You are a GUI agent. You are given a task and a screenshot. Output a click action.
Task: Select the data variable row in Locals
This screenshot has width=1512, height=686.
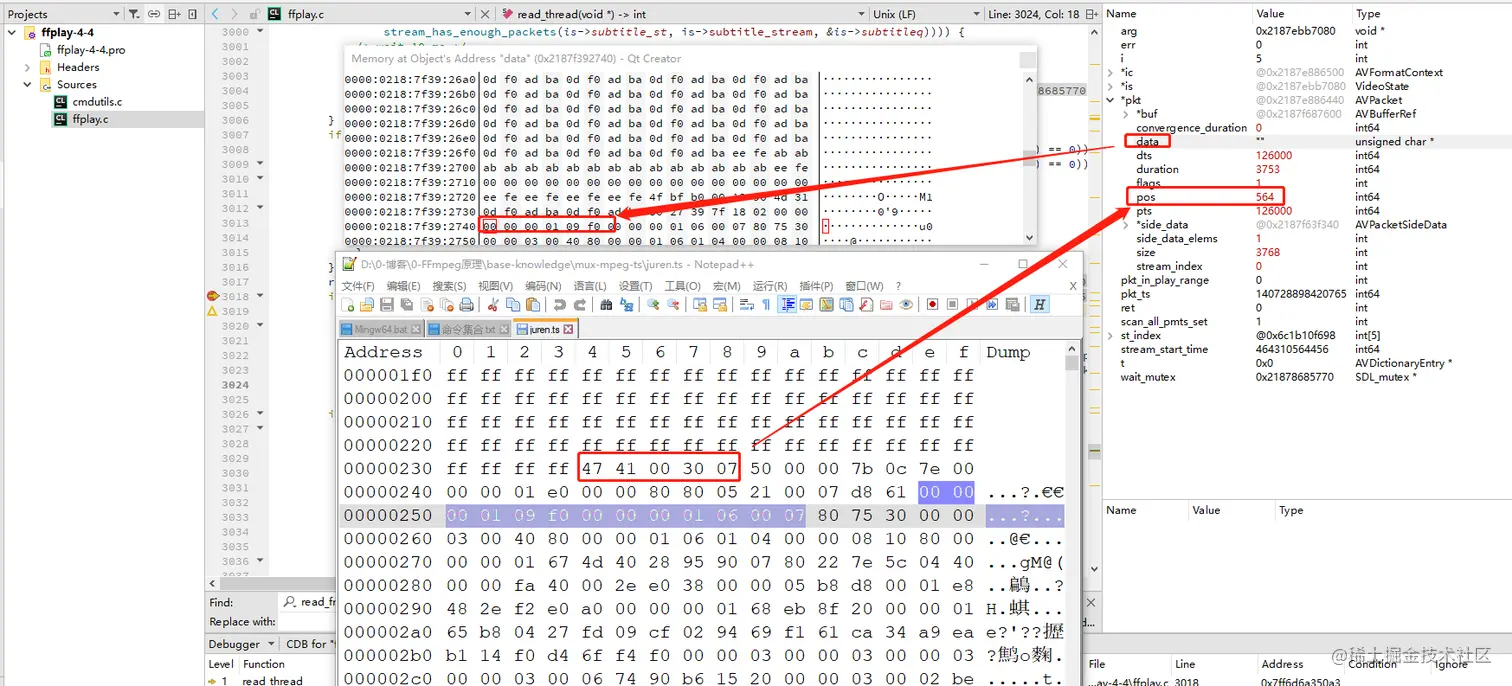pos(1306,142)
